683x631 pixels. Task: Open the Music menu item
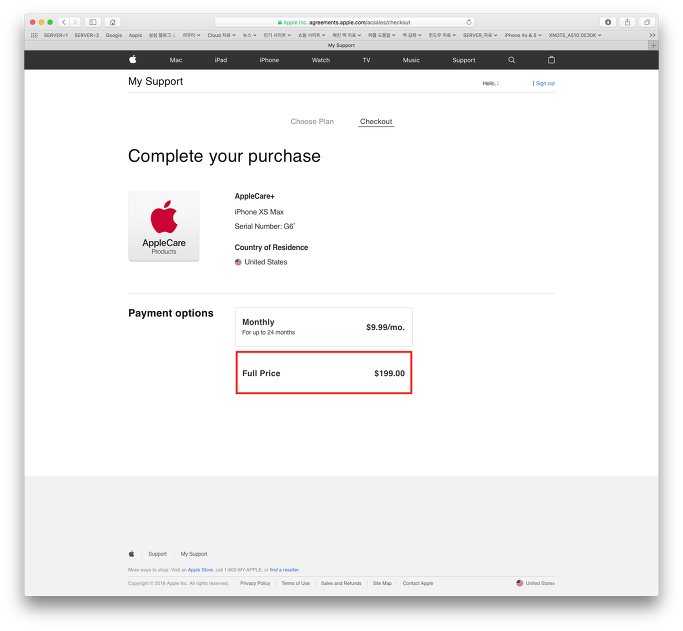coord(411,60)
